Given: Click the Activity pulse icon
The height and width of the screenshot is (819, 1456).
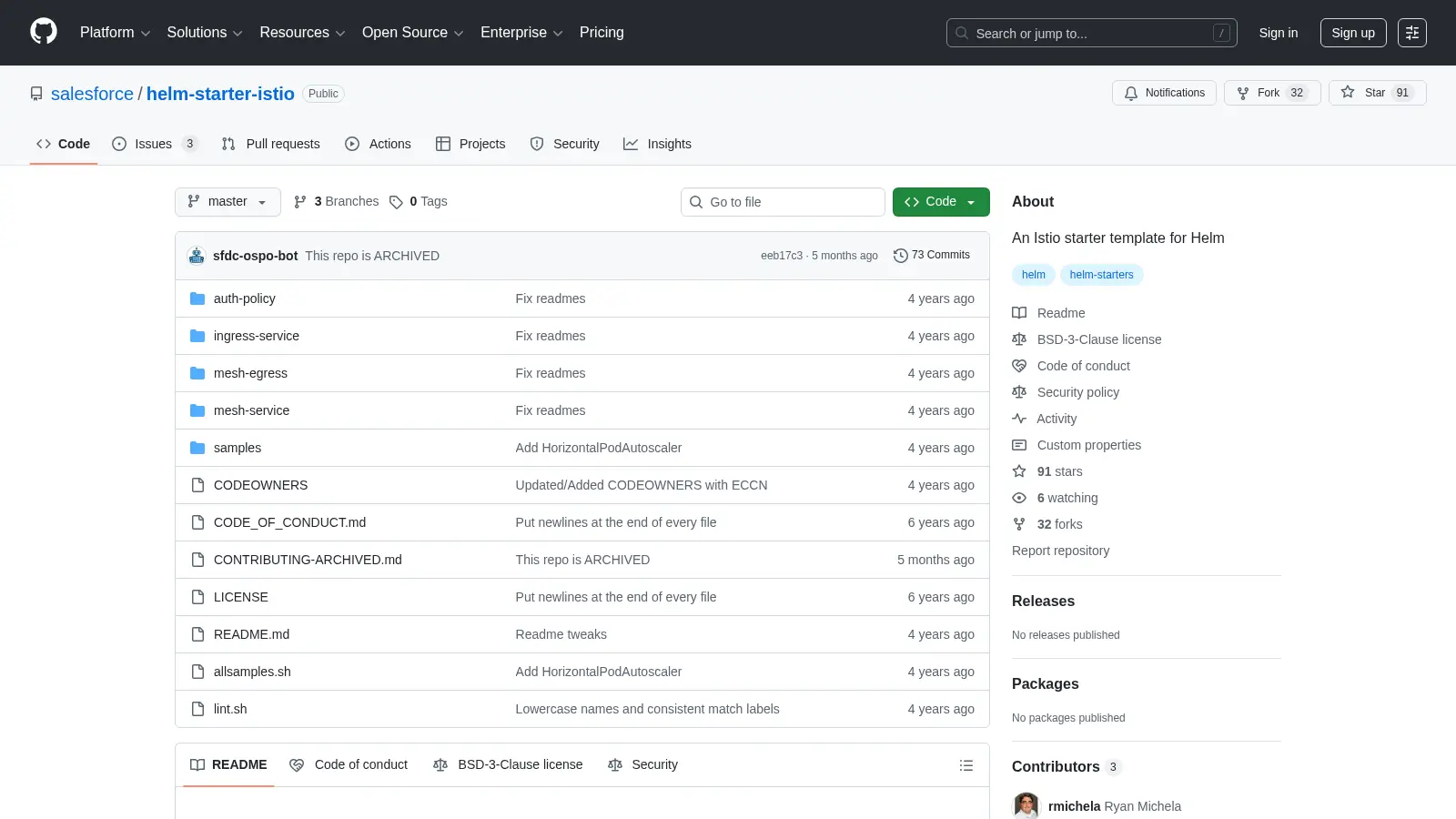Looking at the screenshot, I should pos(1019,419).
